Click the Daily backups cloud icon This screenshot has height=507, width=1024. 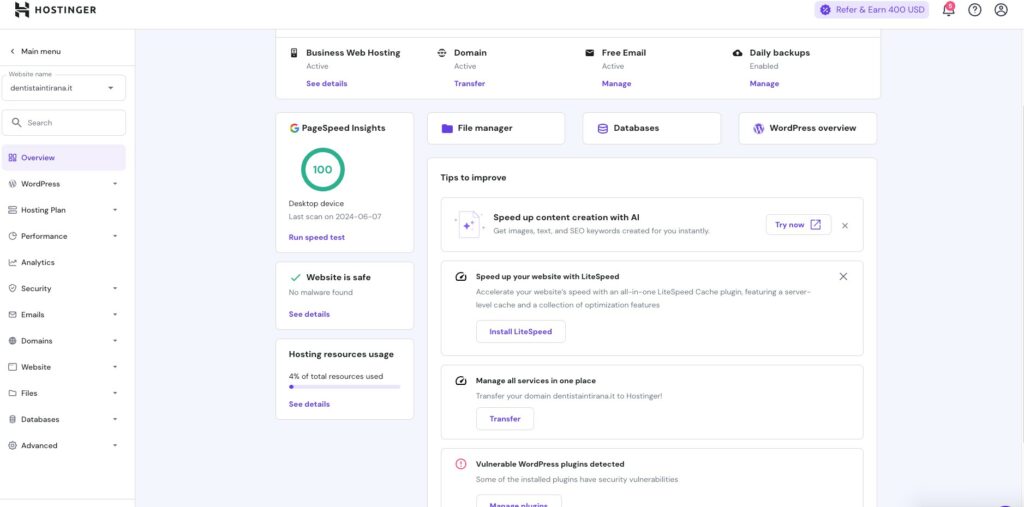pyautogui.click(x=737, y=53)
